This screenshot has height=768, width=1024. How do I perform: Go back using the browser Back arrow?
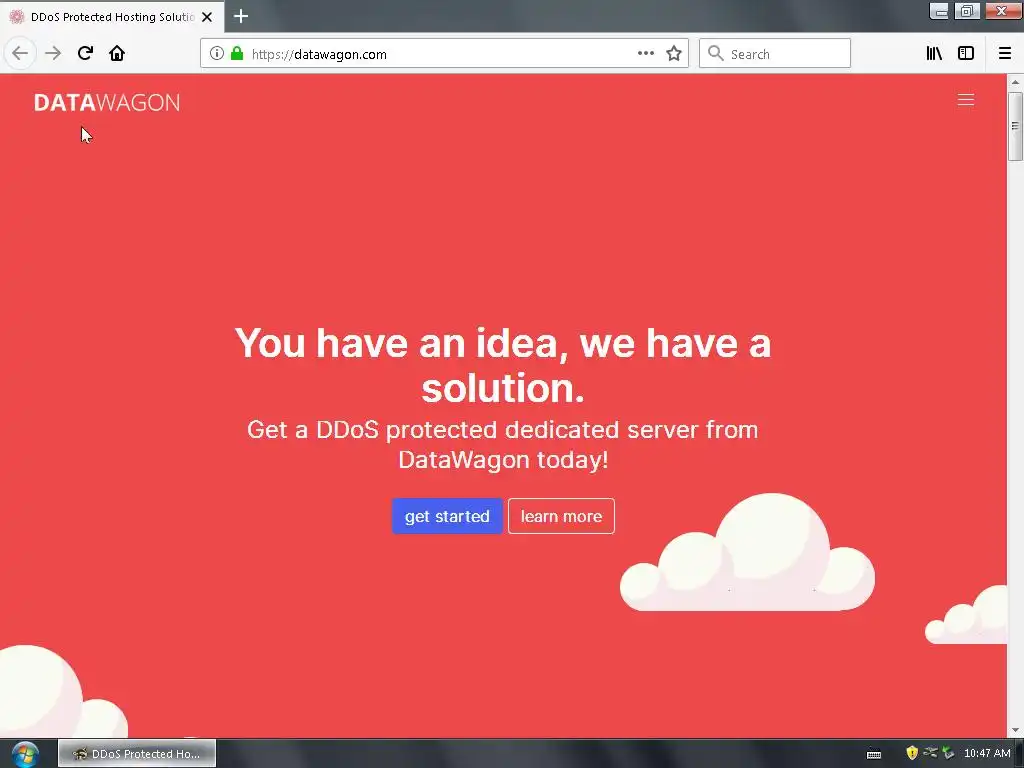click(x=20, y=53)
